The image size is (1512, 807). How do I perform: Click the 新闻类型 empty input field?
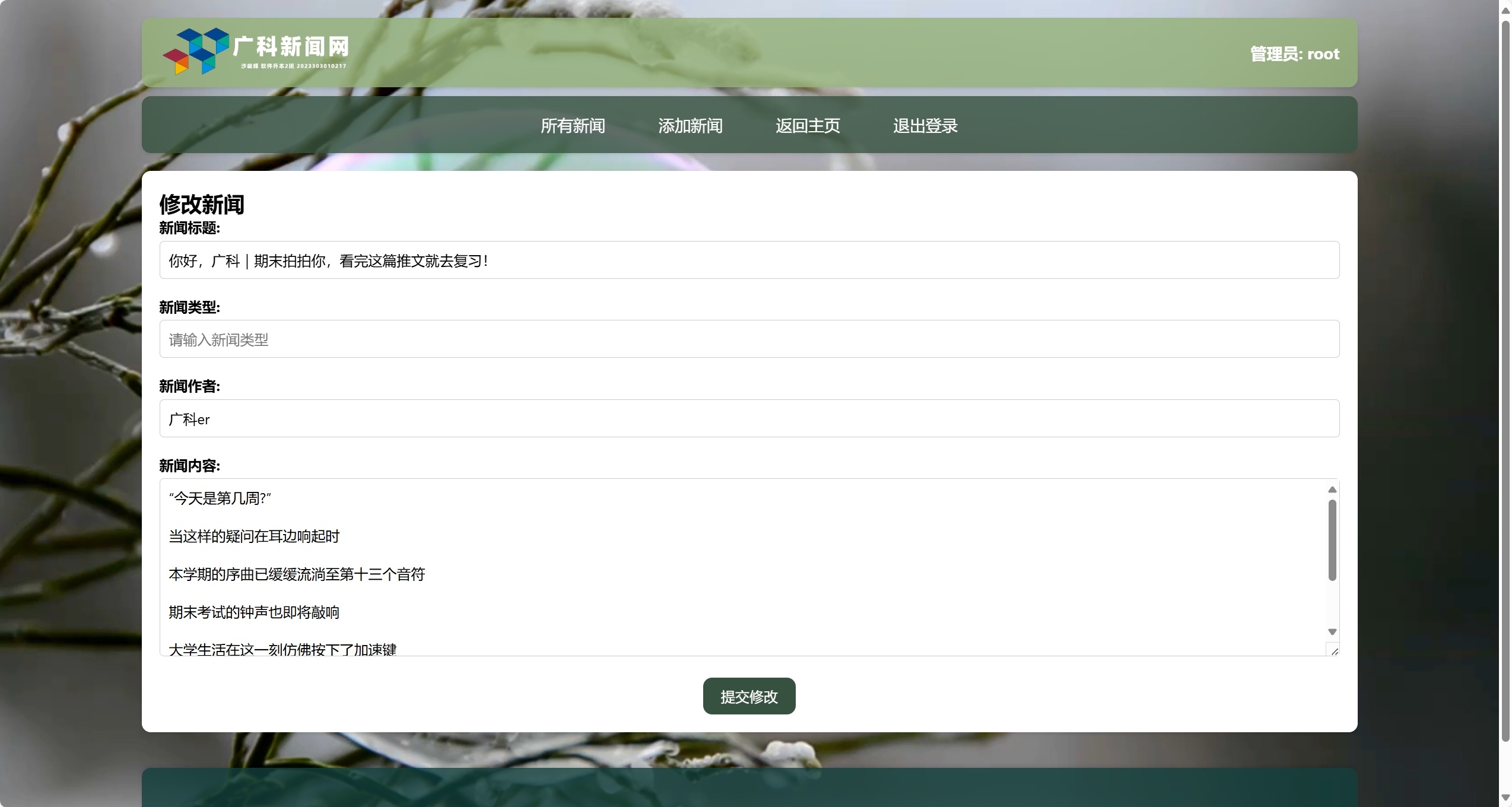[749, 339]
